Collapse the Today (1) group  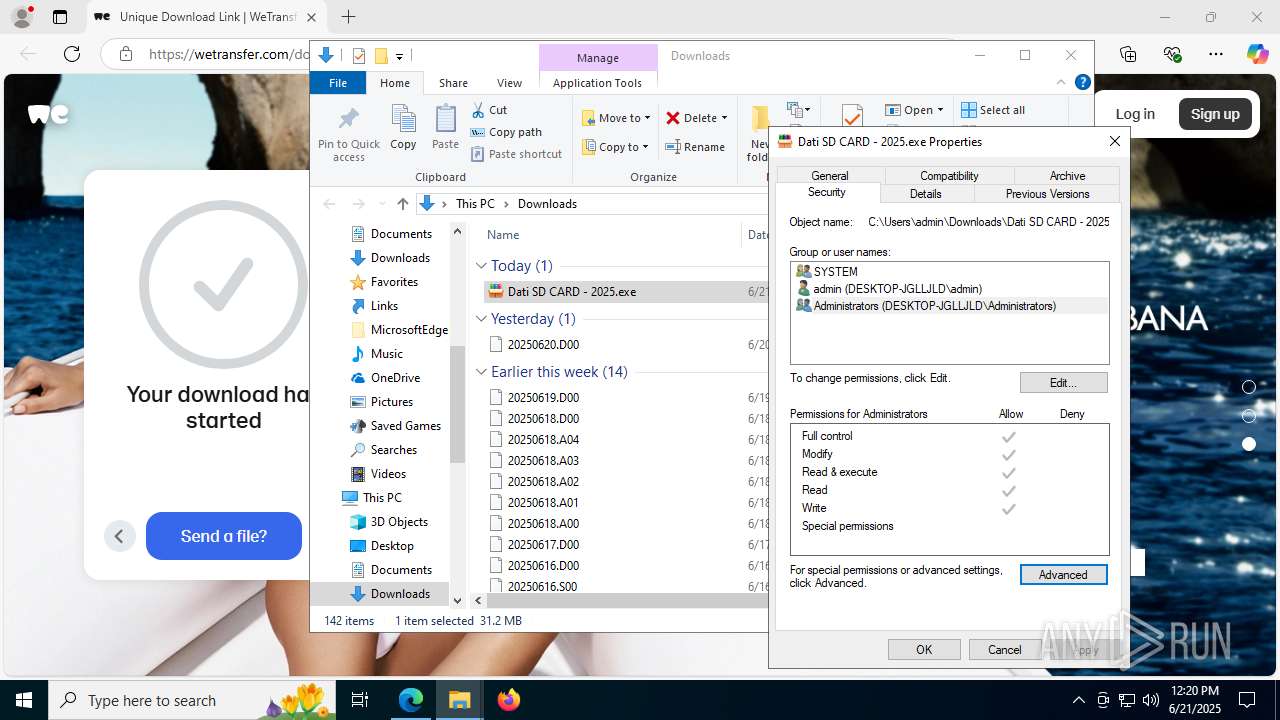[481, 266]
